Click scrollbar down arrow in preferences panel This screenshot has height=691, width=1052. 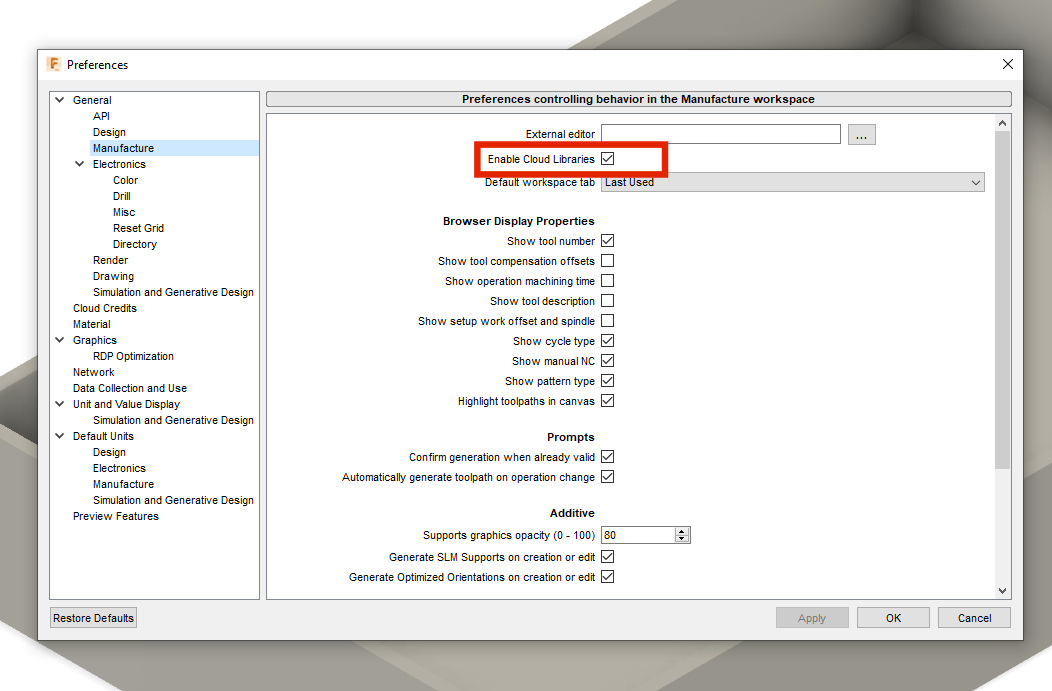click(1002, 591)
